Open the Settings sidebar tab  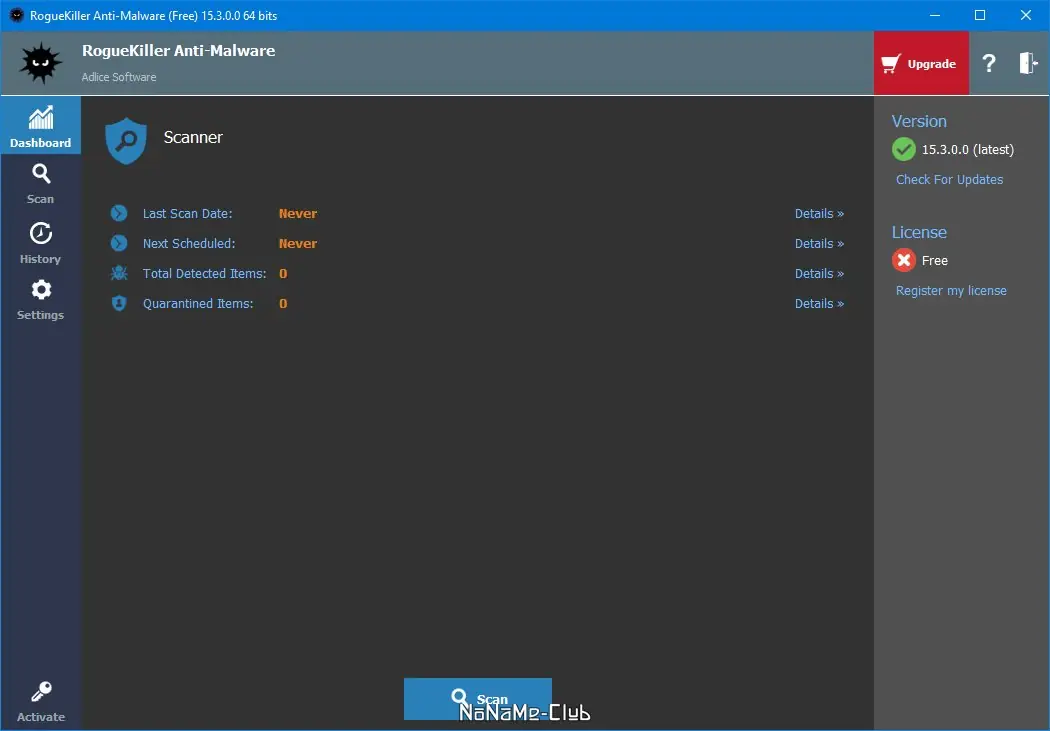point(40,299)
